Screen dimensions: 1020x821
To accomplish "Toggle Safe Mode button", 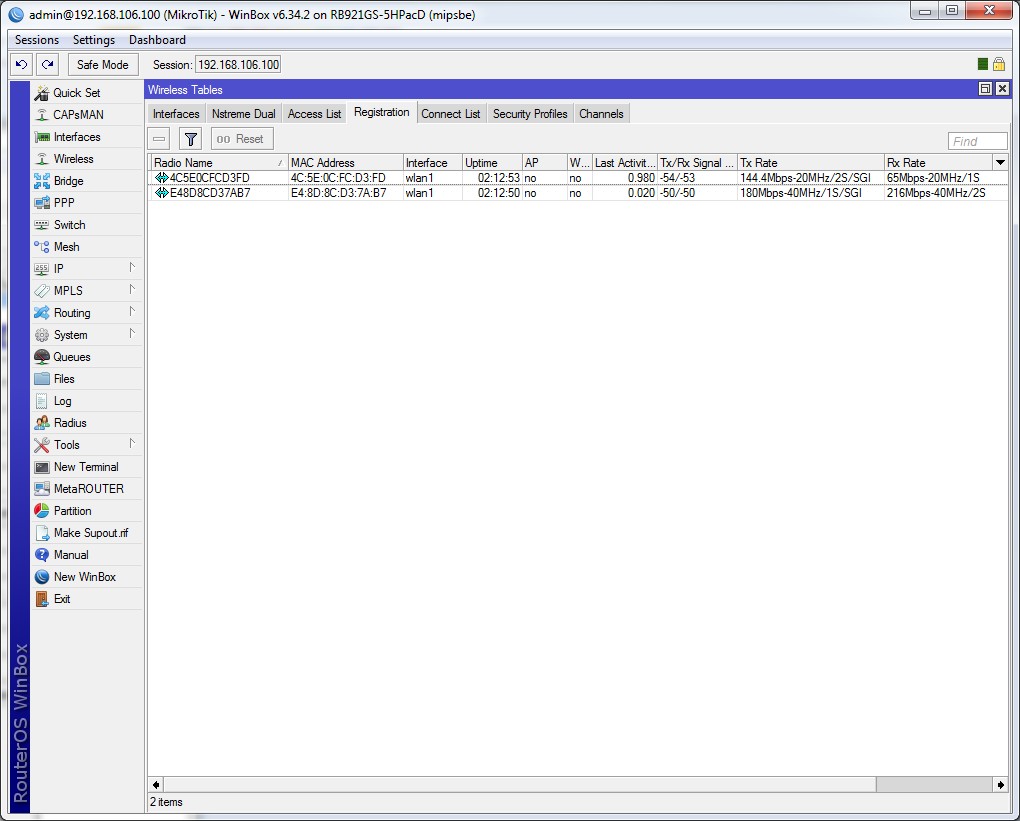I will [x=103, y=65].
